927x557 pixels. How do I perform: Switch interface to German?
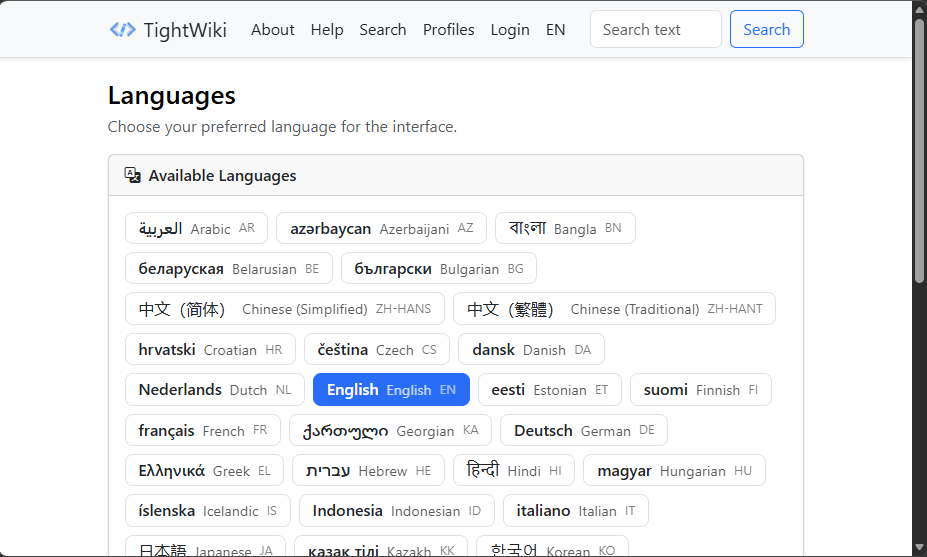(x=584, y=430)
